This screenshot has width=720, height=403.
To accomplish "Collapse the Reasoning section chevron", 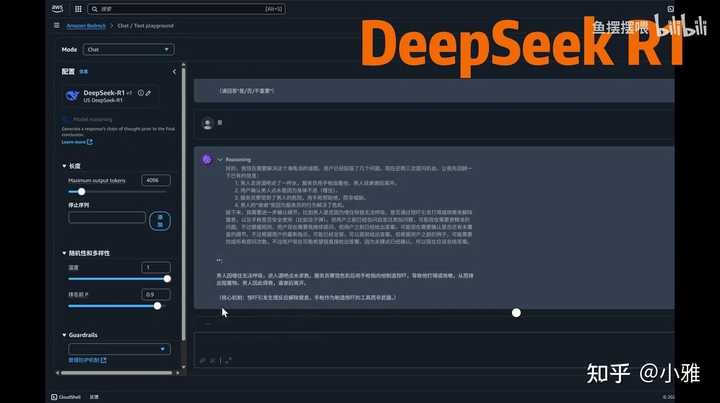I will (219, 159).
